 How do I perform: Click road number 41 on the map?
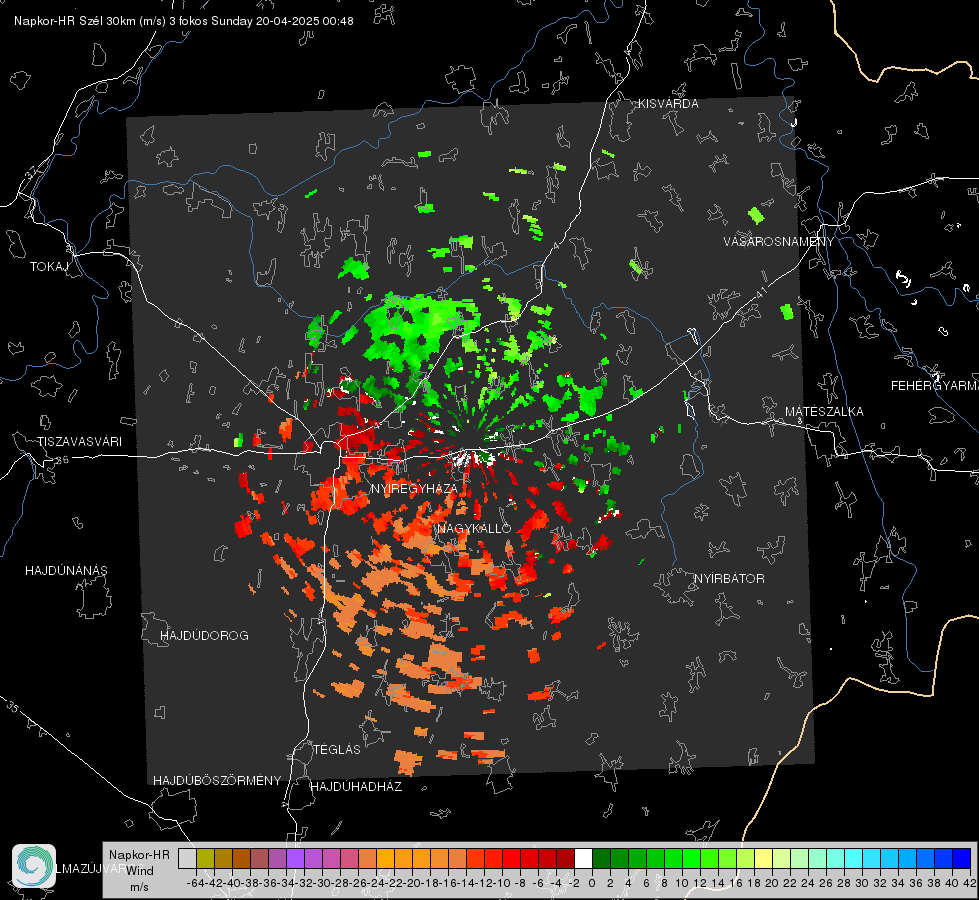760,292
